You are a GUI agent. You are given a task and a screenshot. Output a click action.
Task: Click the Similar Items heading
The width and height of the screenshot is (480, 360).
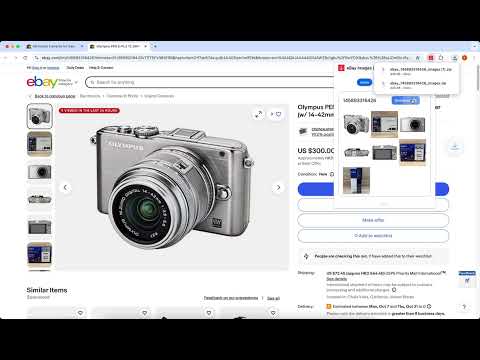[47, 290]
